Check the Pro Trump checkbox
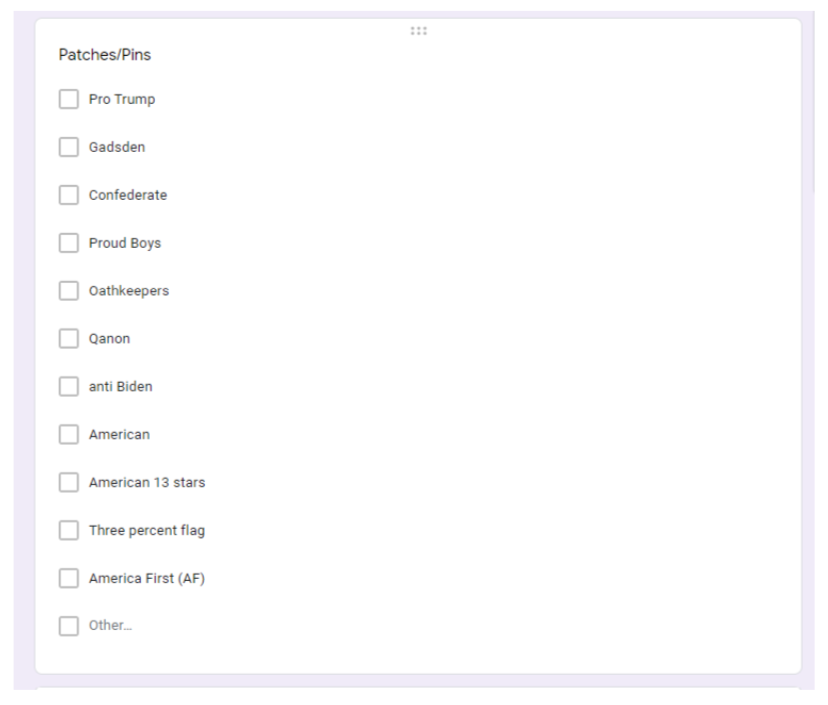Image resolution: width=828 pixels, height=705 pixels. [69, 99]
